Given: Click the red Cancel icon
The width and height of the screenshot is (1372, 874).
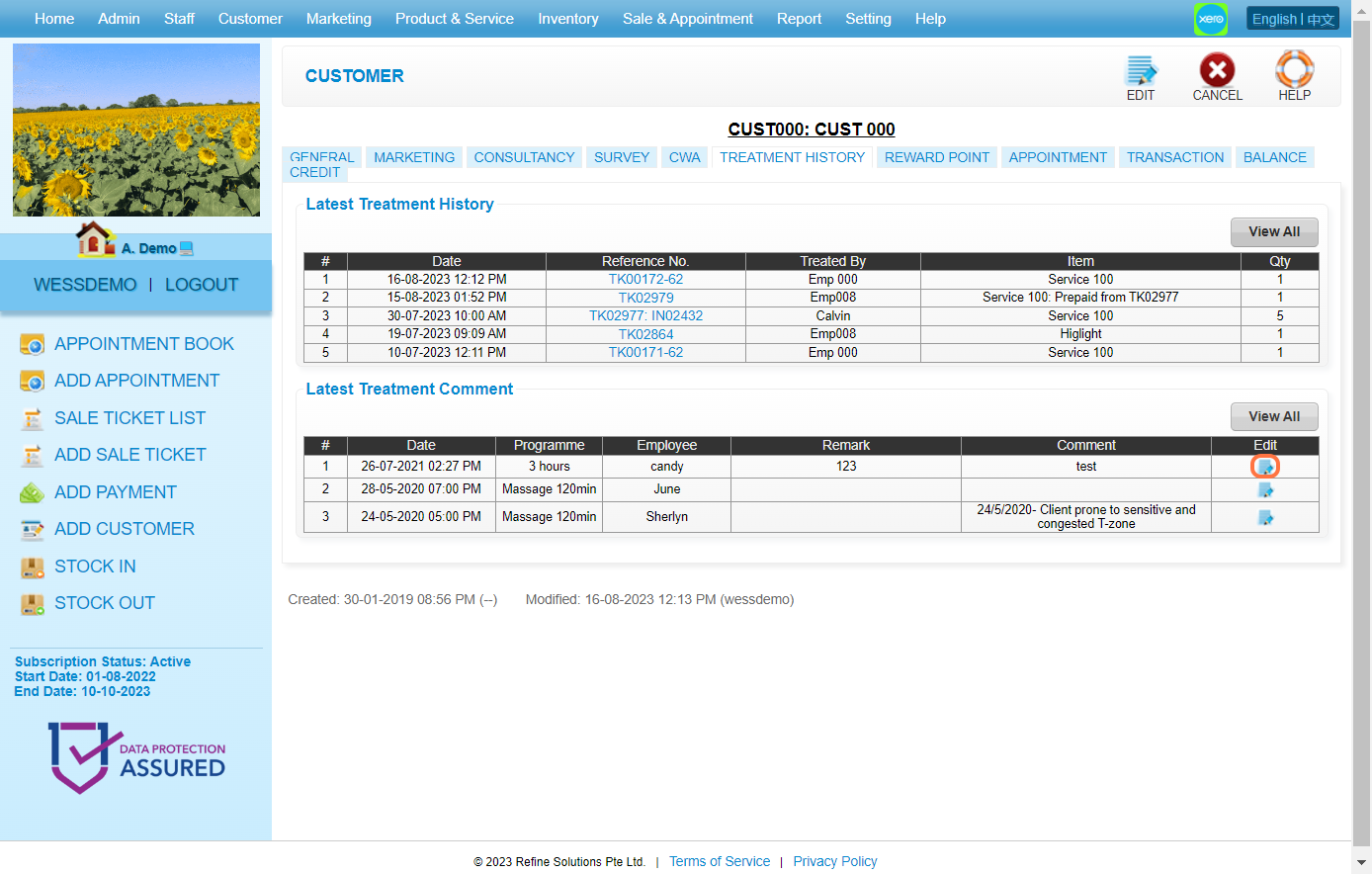Looking at the screenshot, I should [1217, 70].
